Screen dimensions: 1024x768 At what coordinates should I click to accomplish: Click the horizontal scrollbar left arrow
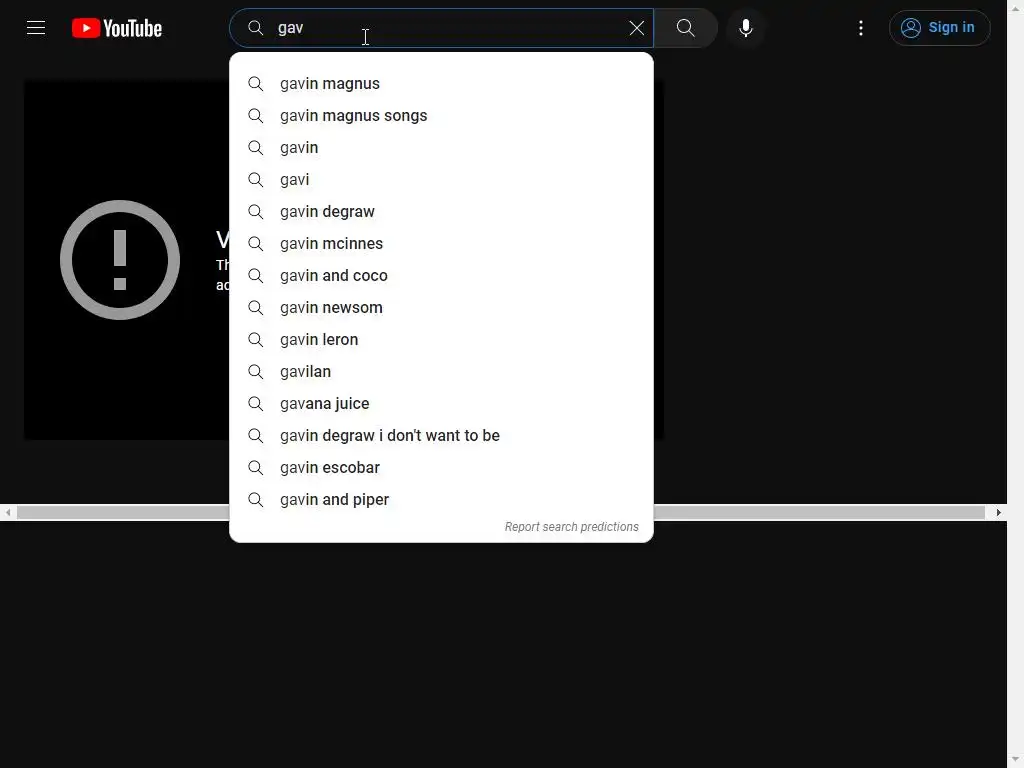click(x=8, y=513)
